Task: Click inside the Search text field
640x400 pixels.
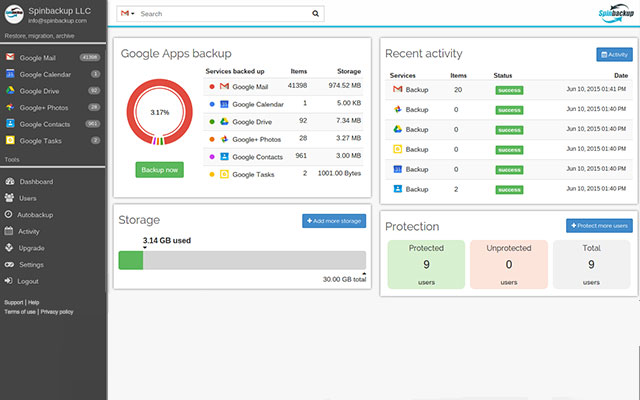Action: (225, 15)
